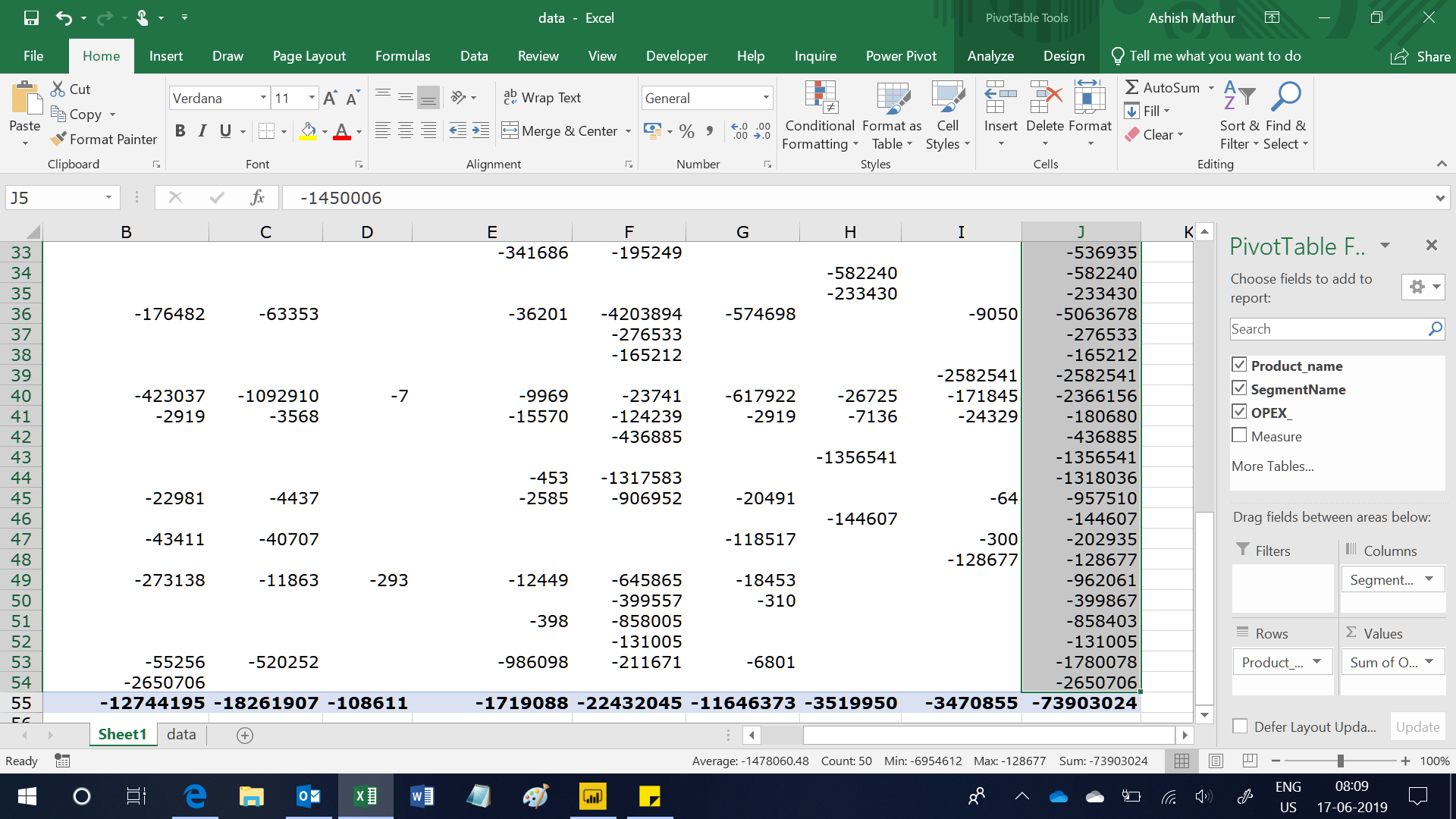Click Increase Font Size icon
The height and width of the screenshot is (819, 1456).
[330, 98]
